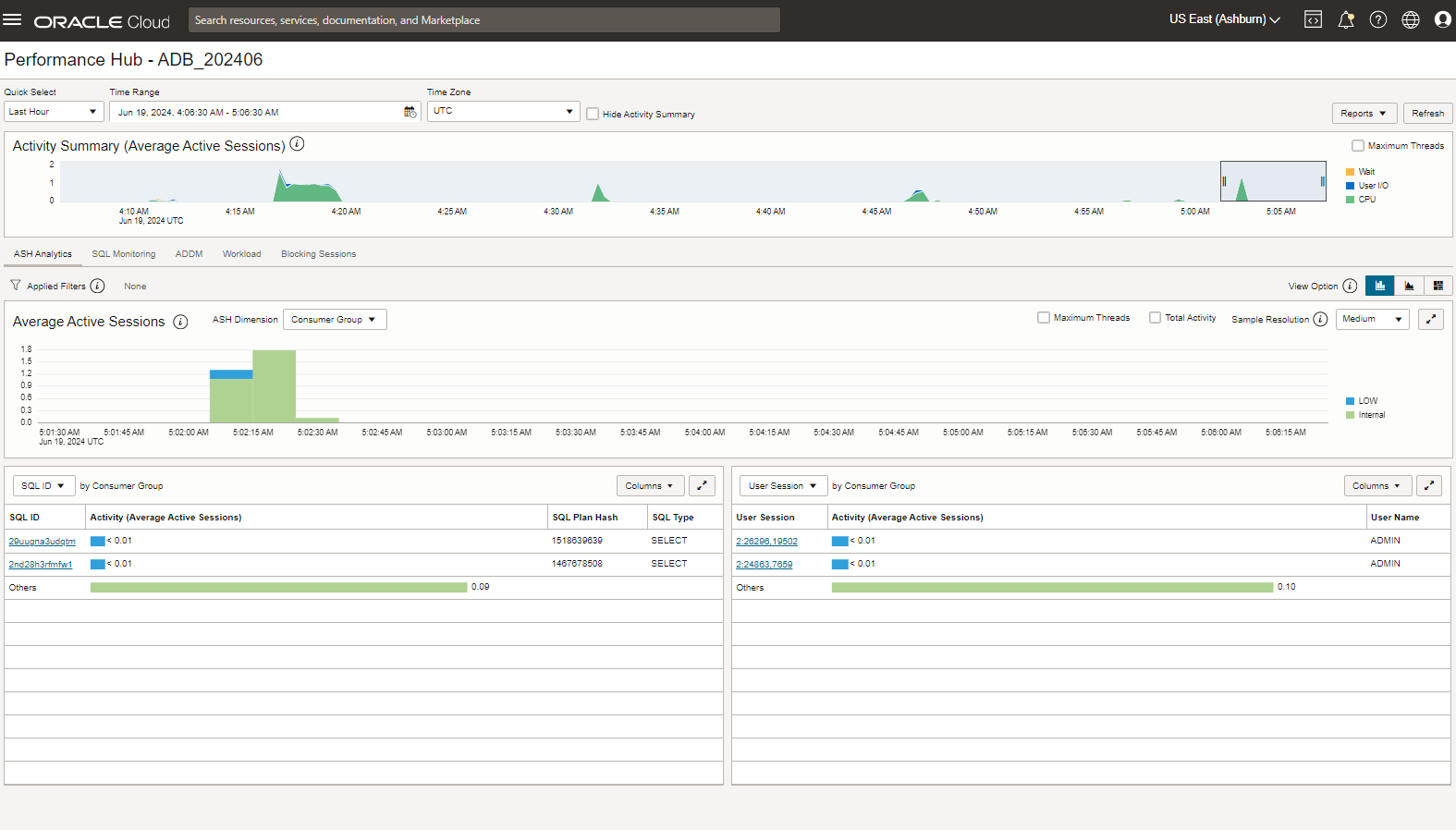
Task: Open Cloud Shell developer tools icon
Action: 1313,19
